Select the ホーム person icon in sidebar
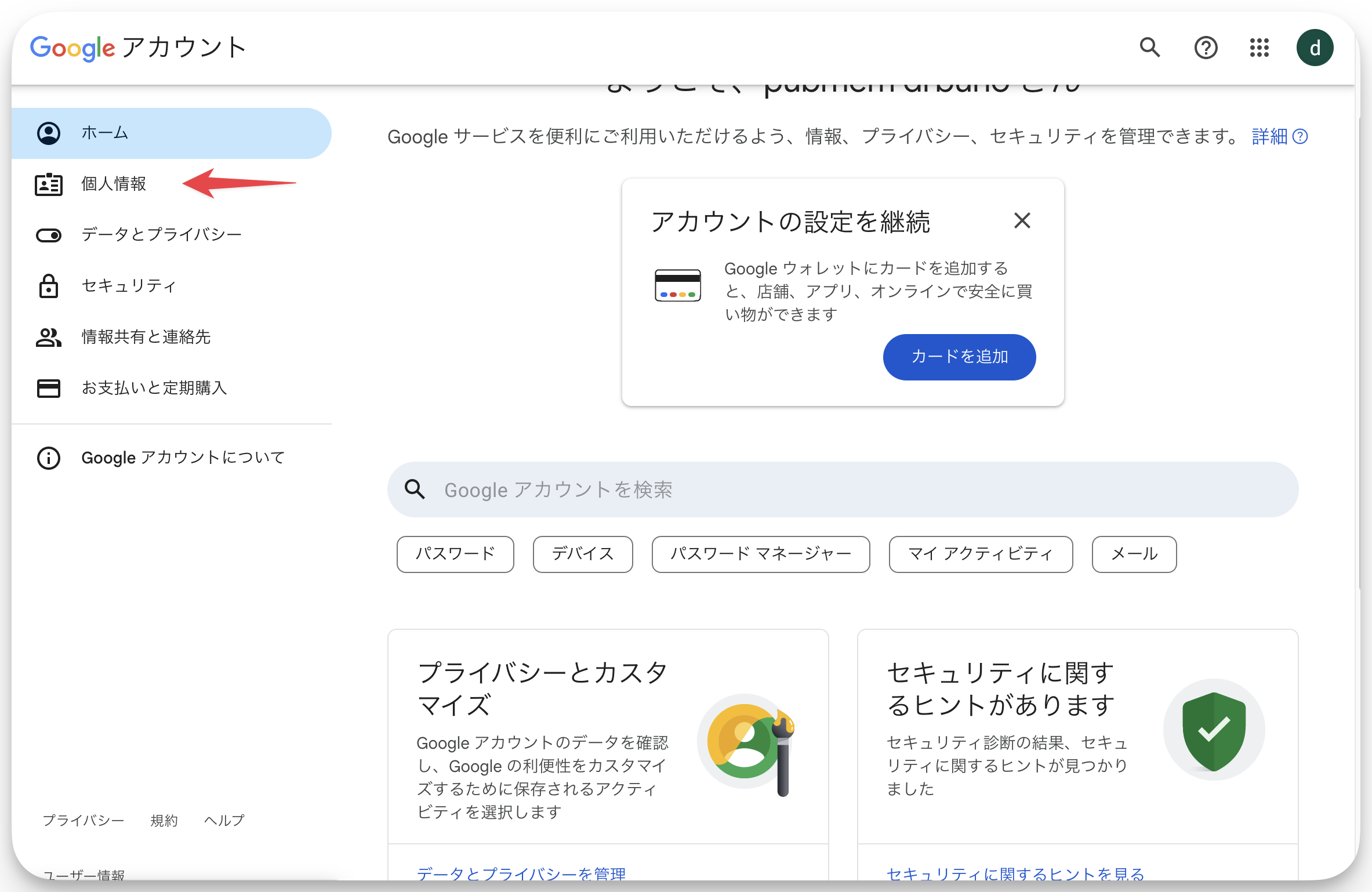 (49, 133)
